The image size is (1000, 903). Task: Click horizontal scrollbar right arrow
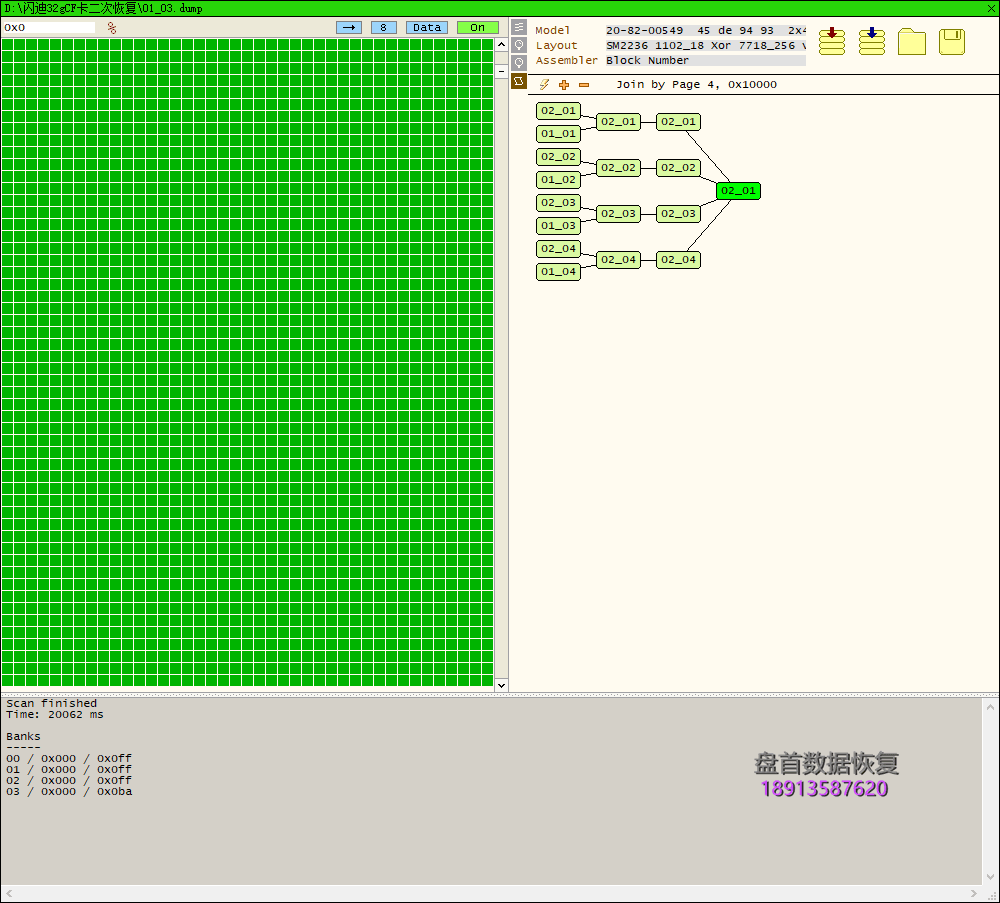tap(973, 893)
